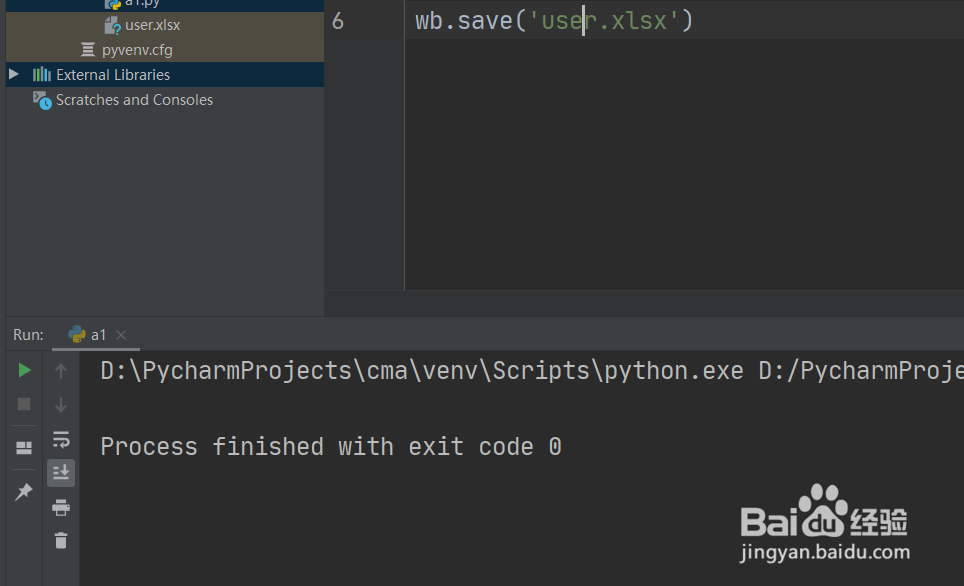Expand the External Libraries node
This screenshot has height=586, width=964.
click(14, 75)
